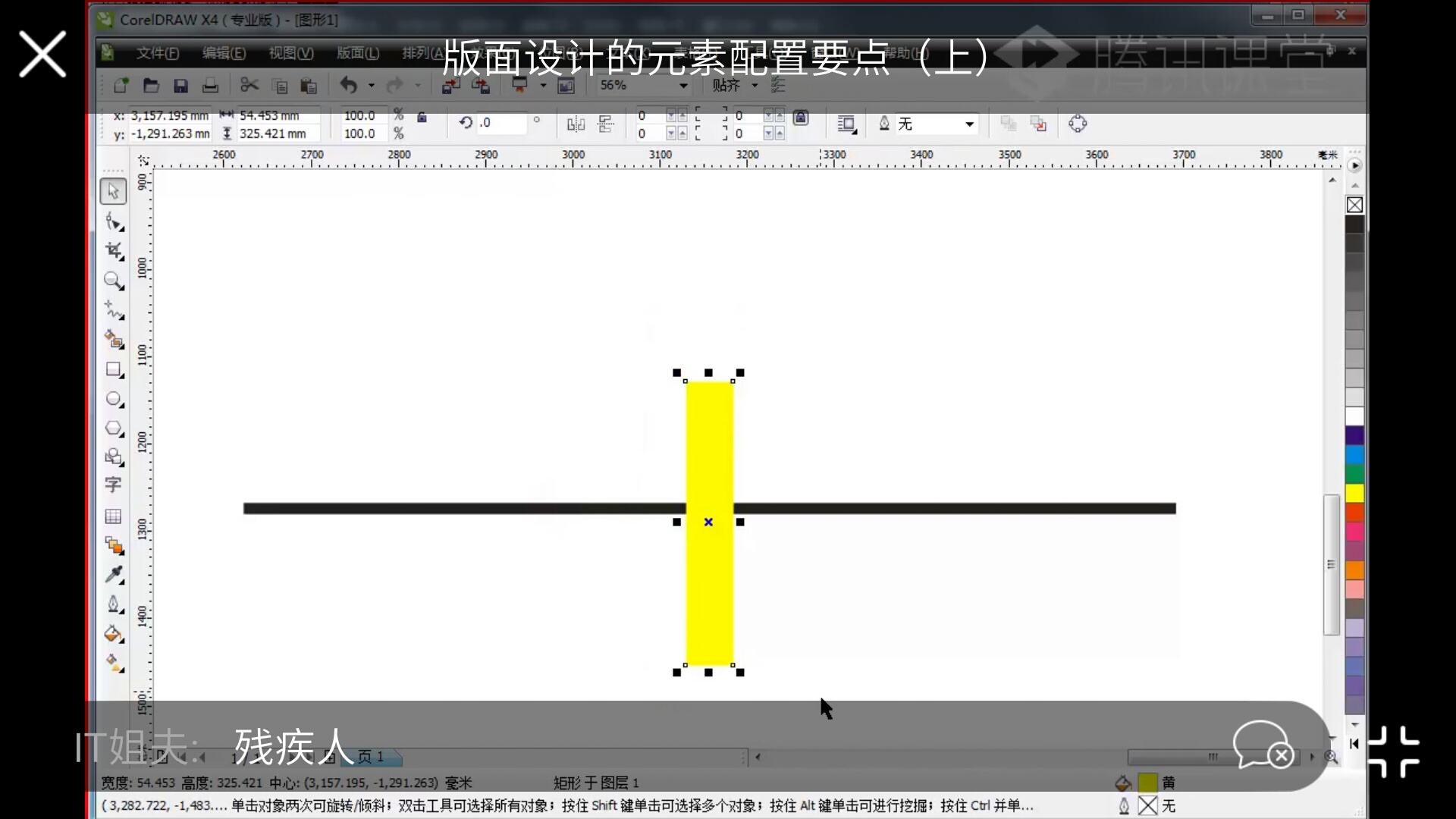Screen dimensions: 1456x819
Task: Open the 编辑(E) menu
Action: (x=224, y=52)
